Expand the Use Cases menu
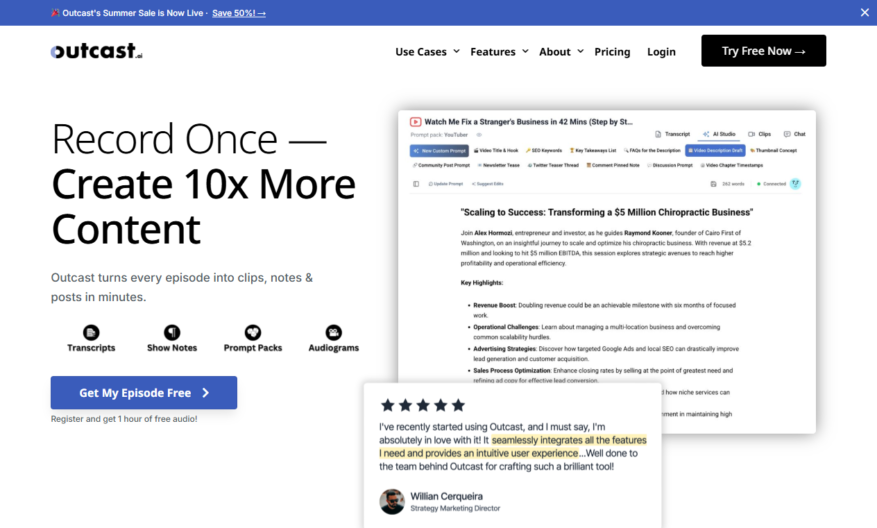Image resolution: width=877 pixels, height=528 pixels. point(427,51)
